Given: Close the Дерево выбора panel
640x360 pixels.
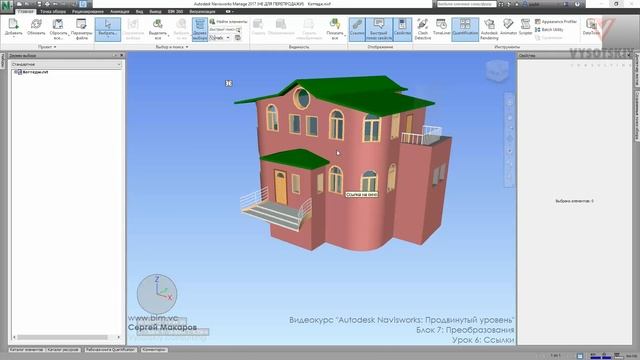Looking at the screenshot, I should (122, 56).
